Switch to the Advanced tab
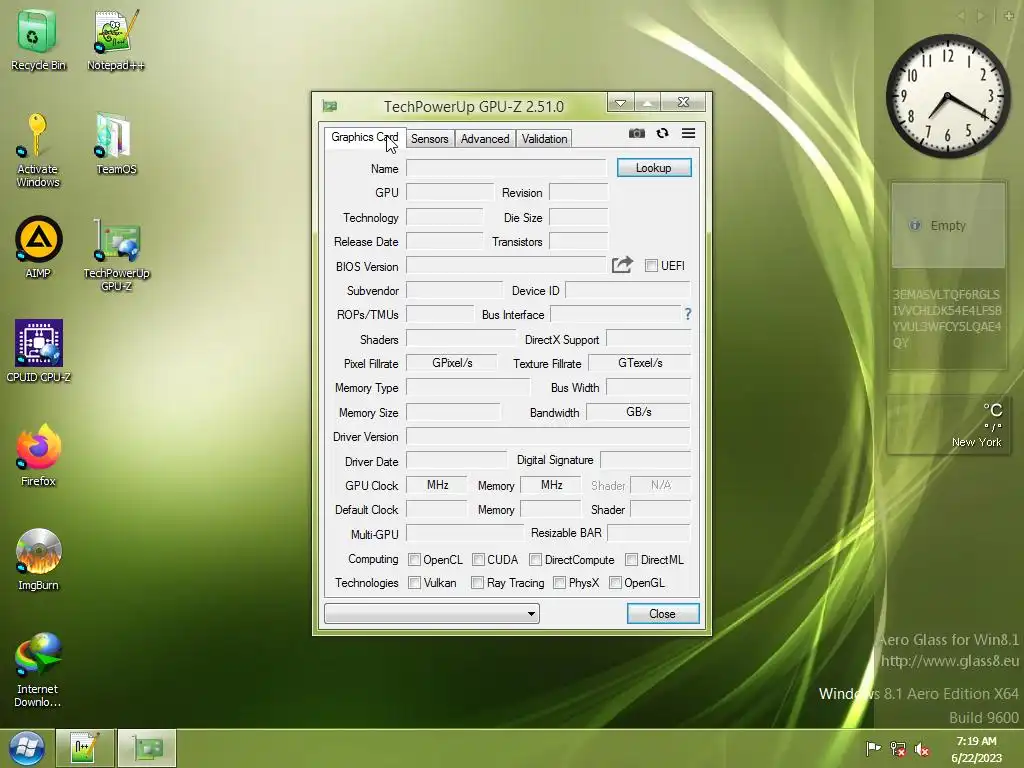The width and height of the screenshot is (1024, 768). click(485, 139)
